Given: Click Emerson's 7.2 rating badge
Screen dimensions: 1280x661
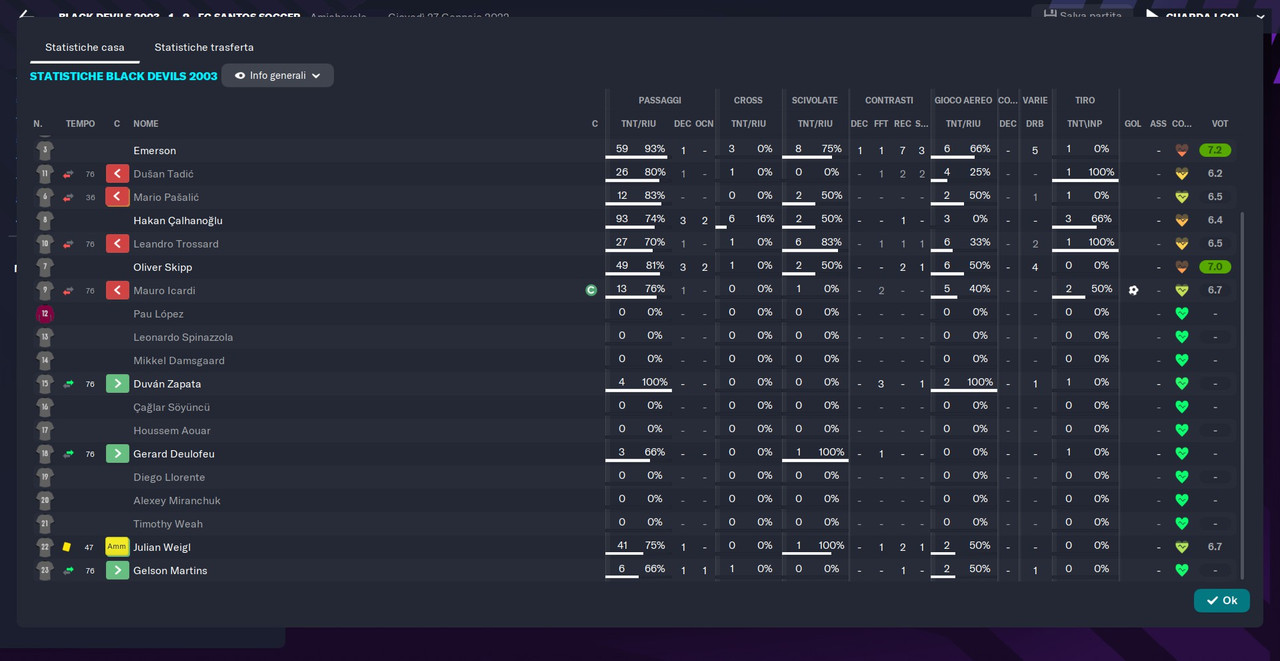Looking at the screenshot, I should click(x=1215, y=150).
